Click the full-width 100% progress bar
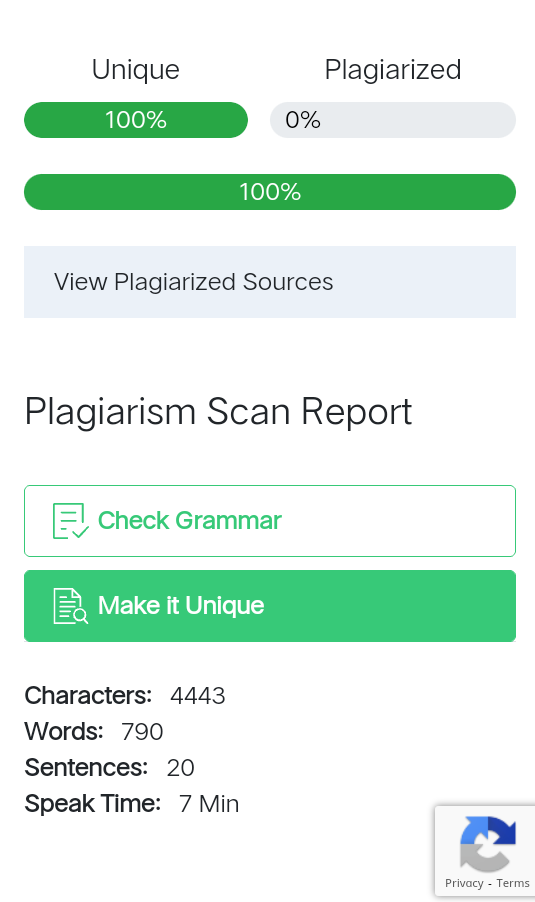 point(270,192)
